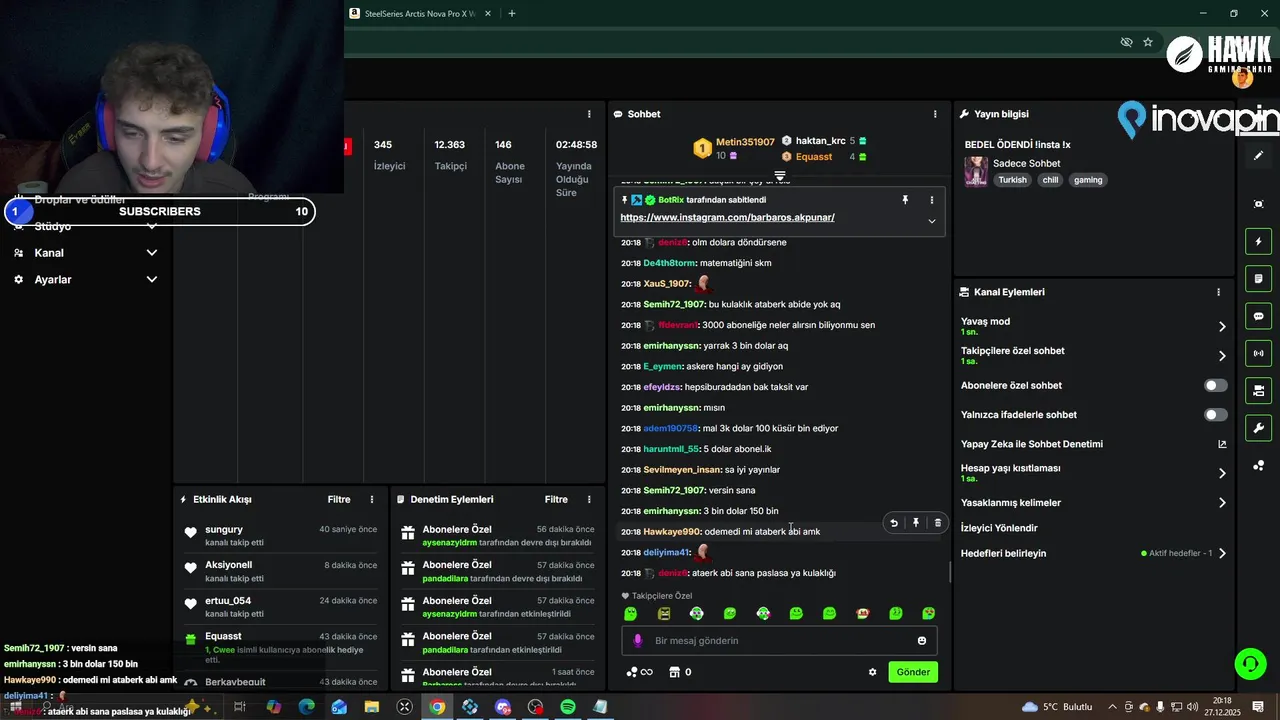Open the Kanal Eylemleri three-dot menu
This screenshot has width=1280, height=720.
[x=1218, y=292]
